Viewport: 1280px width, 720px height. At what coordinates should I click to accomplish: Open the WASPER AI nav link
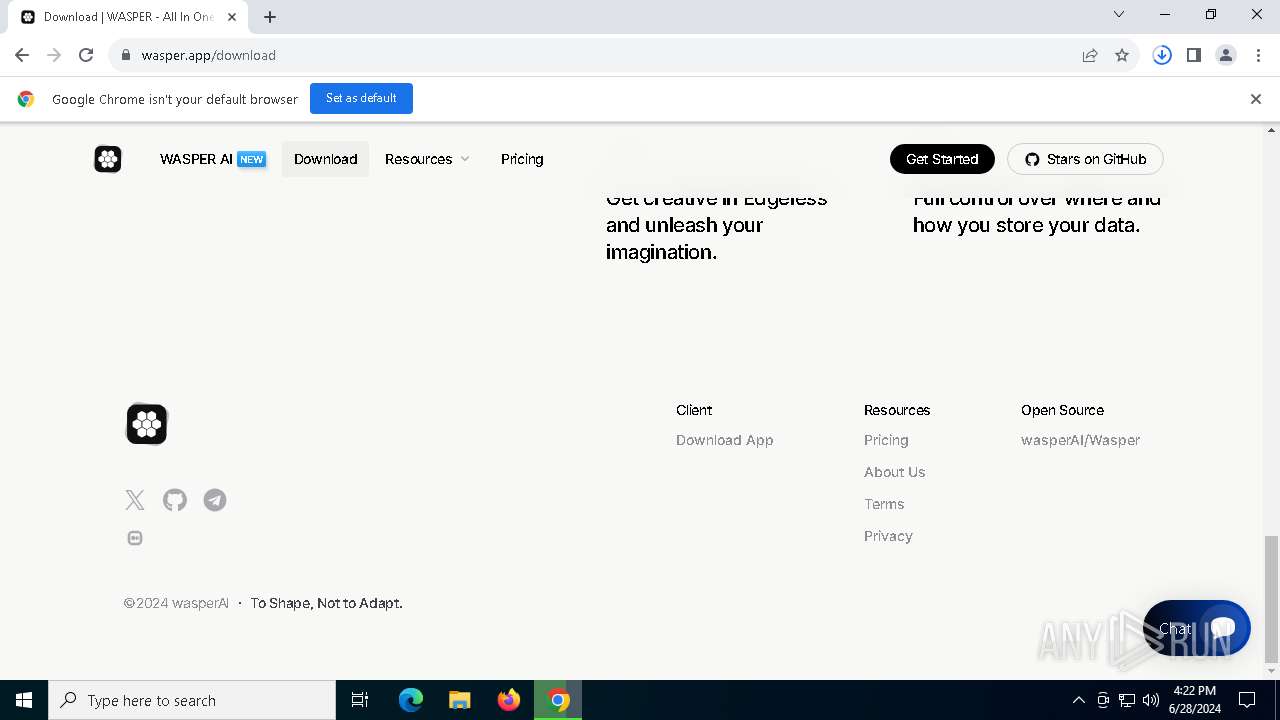click(x=213, y=159)
